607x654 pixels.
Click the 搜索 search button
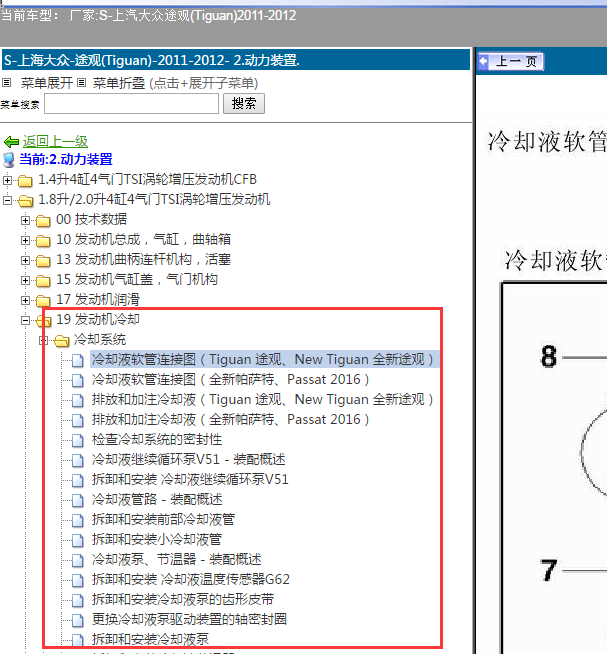(x=244, y=103)
